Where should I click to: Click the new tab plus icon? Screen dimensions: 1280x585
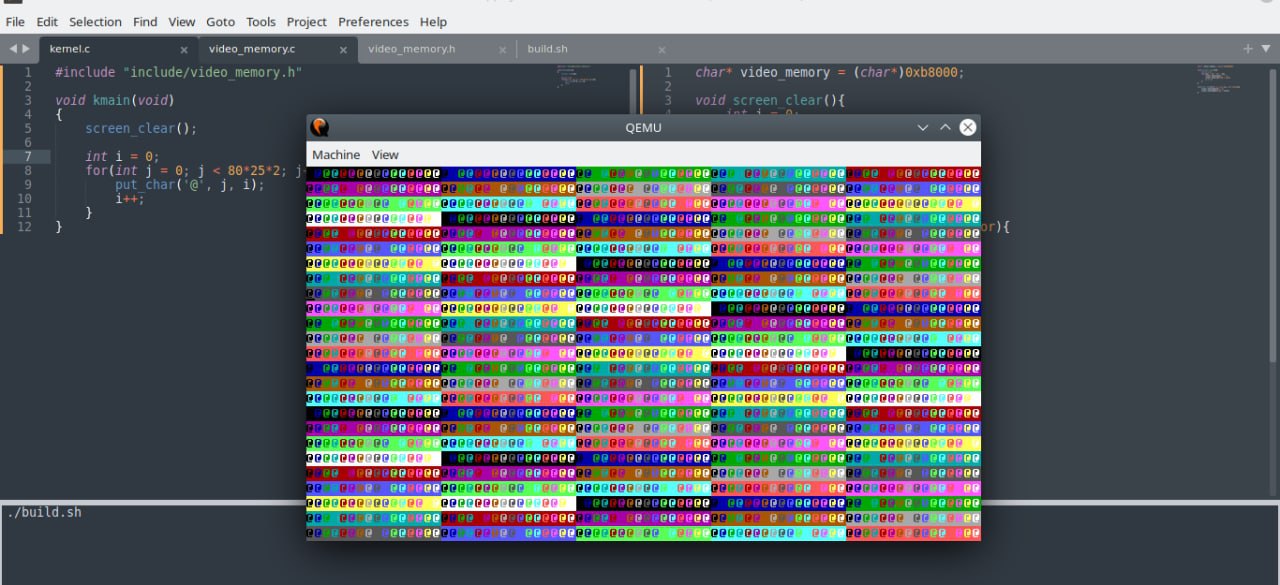pos(1247,49)
